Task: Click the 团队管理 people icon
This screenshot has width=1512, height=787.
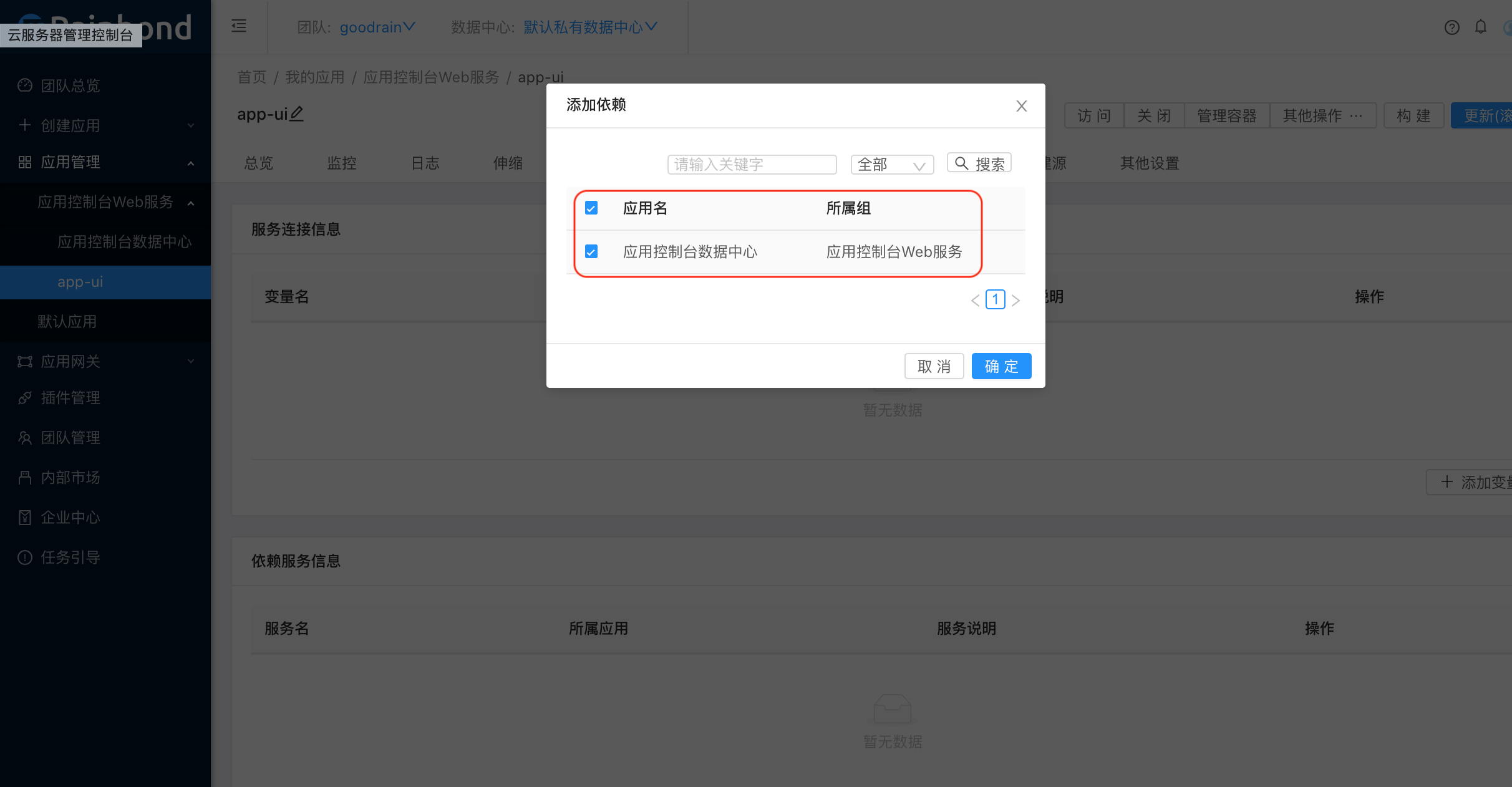Action: pos(25,438)
